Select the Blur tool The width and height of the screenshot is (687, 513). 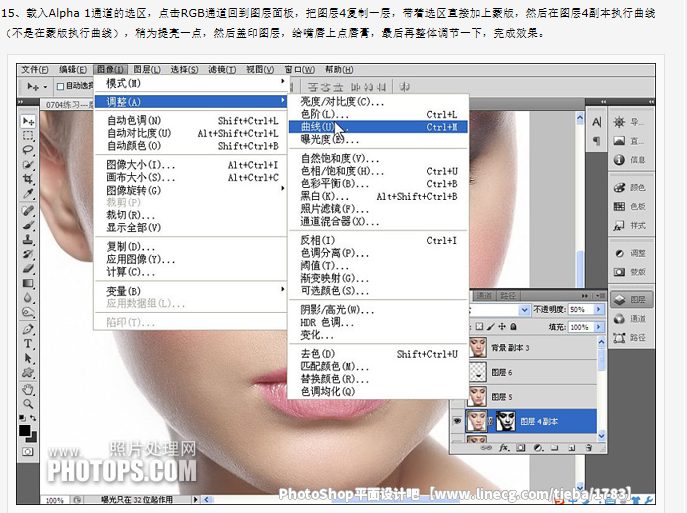[28, 298]
